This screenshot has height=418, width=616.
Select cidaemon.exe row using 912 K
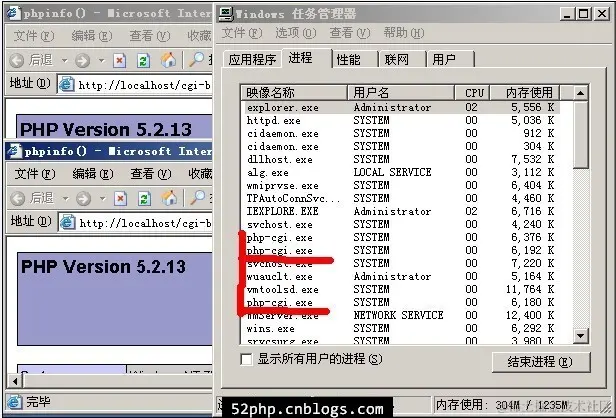(x=400, y=134)
